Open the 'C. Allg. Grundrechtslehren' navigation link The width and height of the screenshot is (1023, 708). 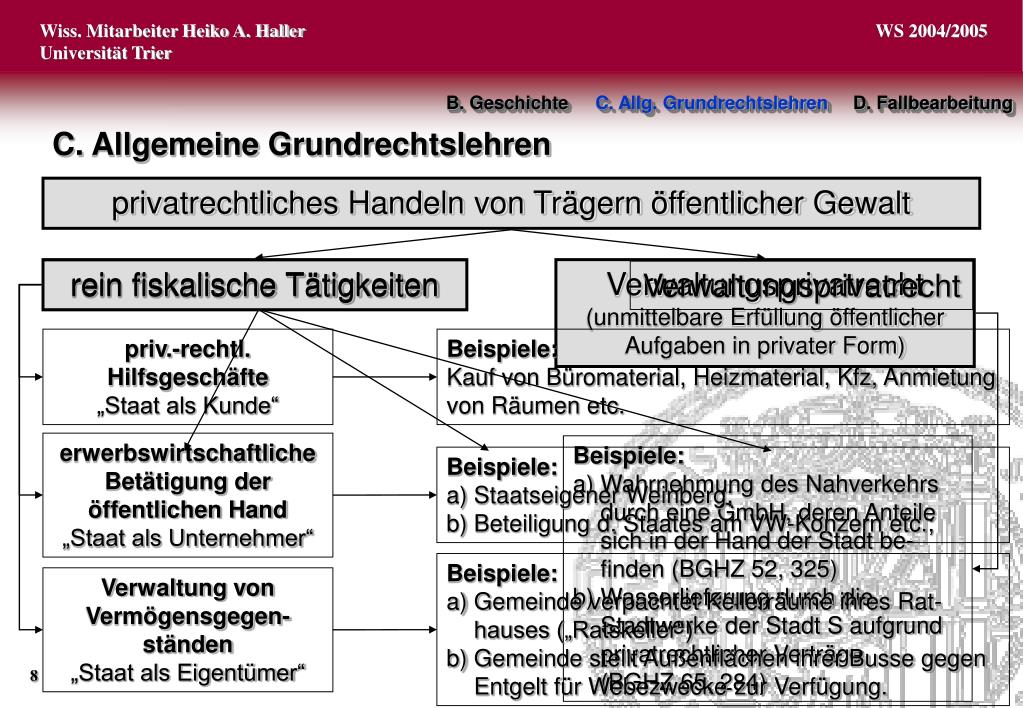[711, 103]
